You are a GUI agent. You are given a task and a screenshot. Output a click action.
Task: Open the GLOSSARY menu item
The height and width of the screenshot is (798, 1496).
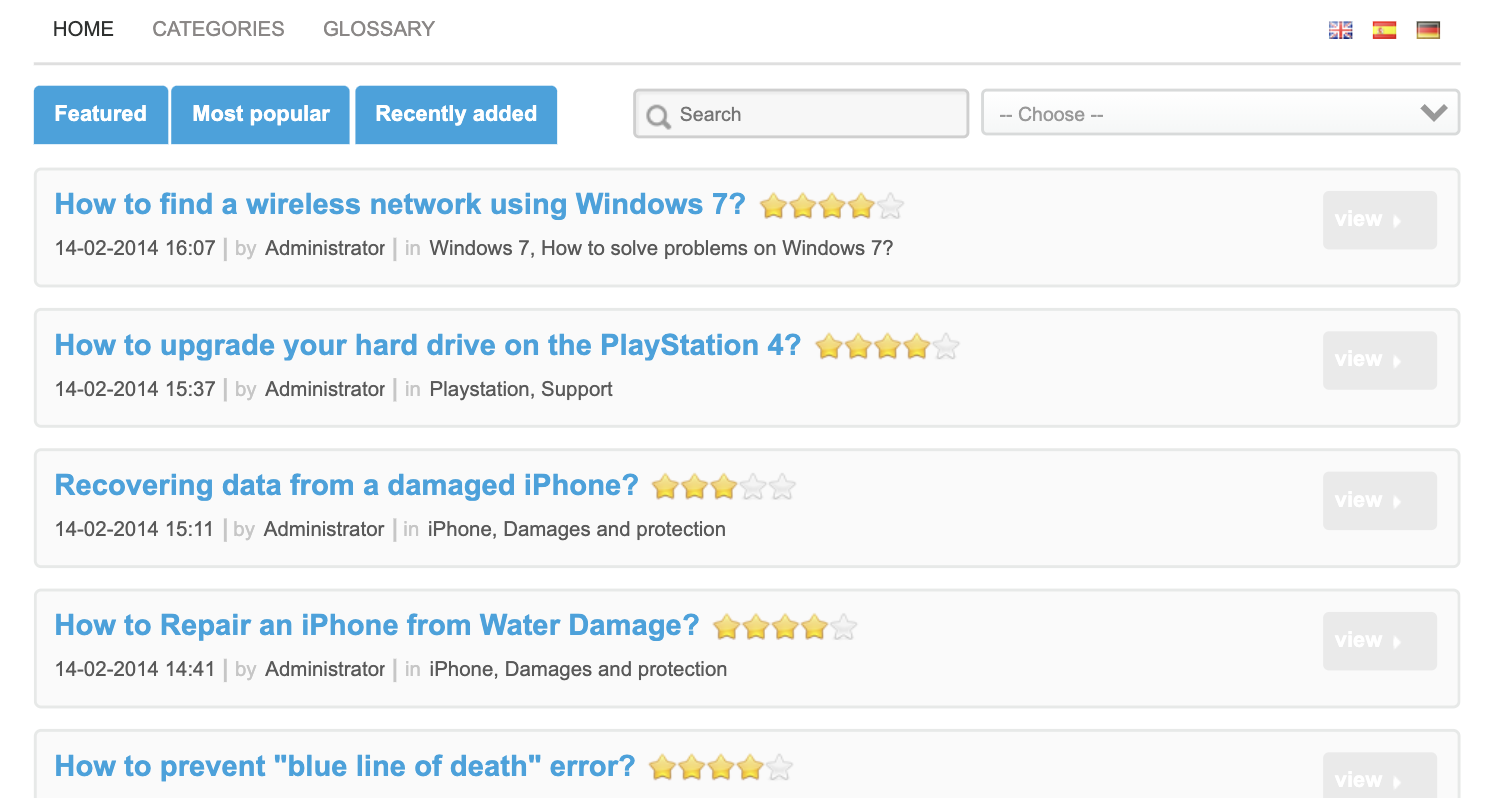tap(379, 29)
